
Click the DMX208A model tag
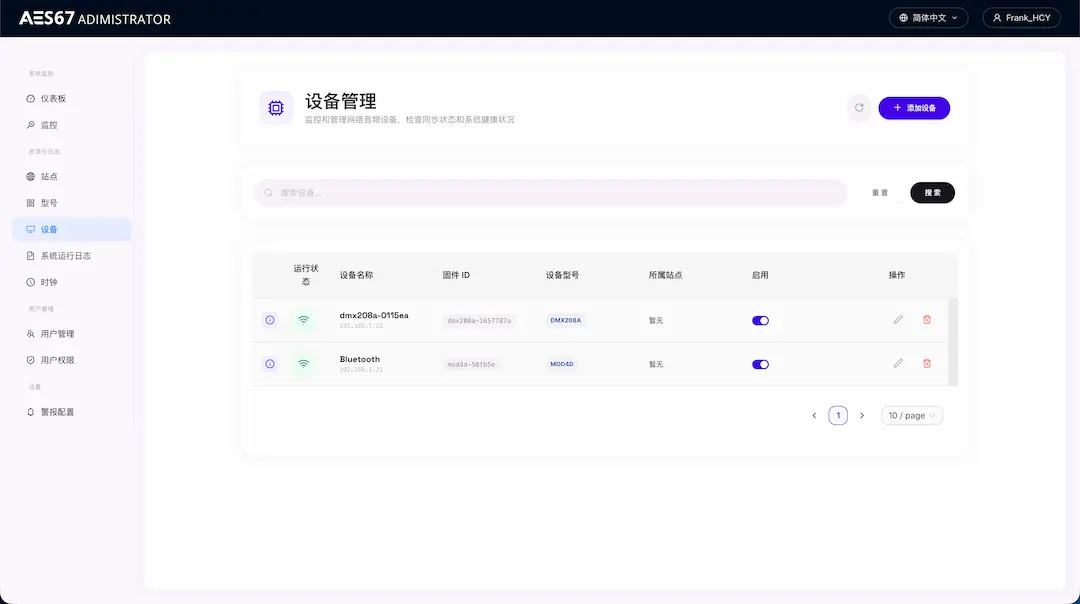[x=565, y=320]
